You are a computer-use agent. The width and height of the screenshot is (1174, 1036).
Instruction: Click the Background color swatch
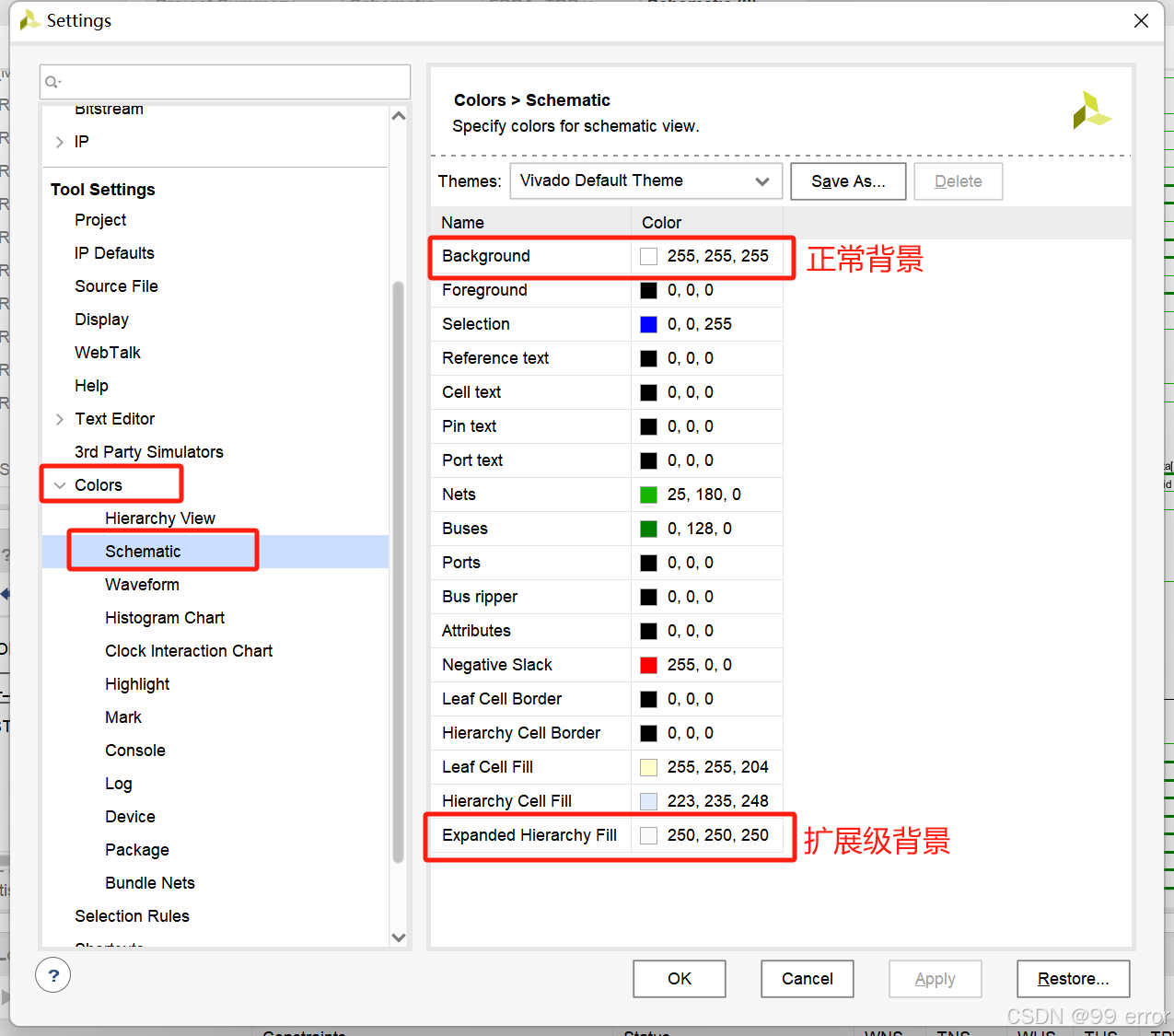(x=649, y=256)
